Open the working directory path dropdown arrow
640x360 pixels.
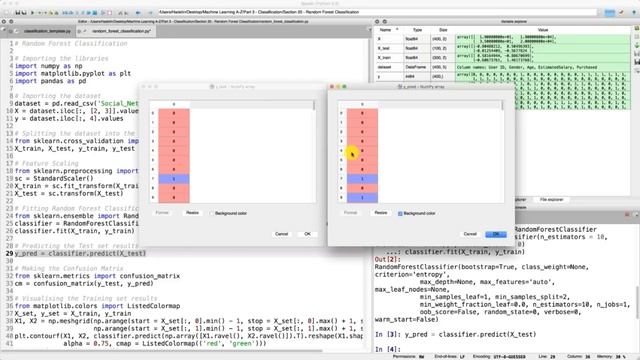pos(600,12)
